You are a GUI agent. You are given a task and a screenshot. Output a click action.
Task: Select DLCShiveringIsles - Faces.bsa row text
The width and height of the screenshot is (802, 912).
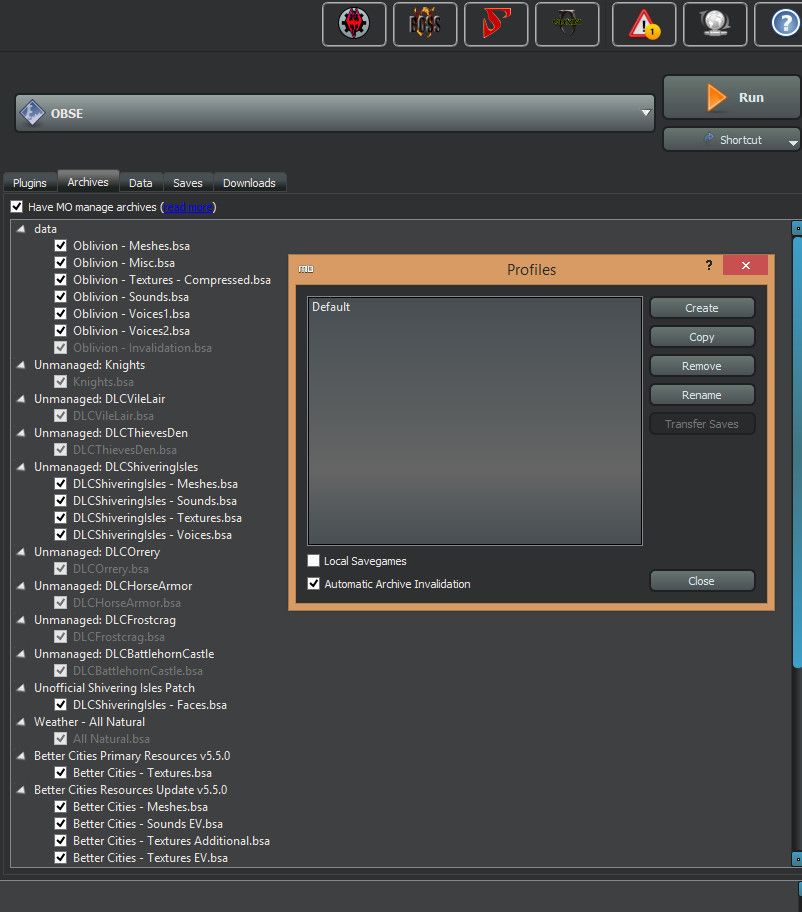click(150, 704)
